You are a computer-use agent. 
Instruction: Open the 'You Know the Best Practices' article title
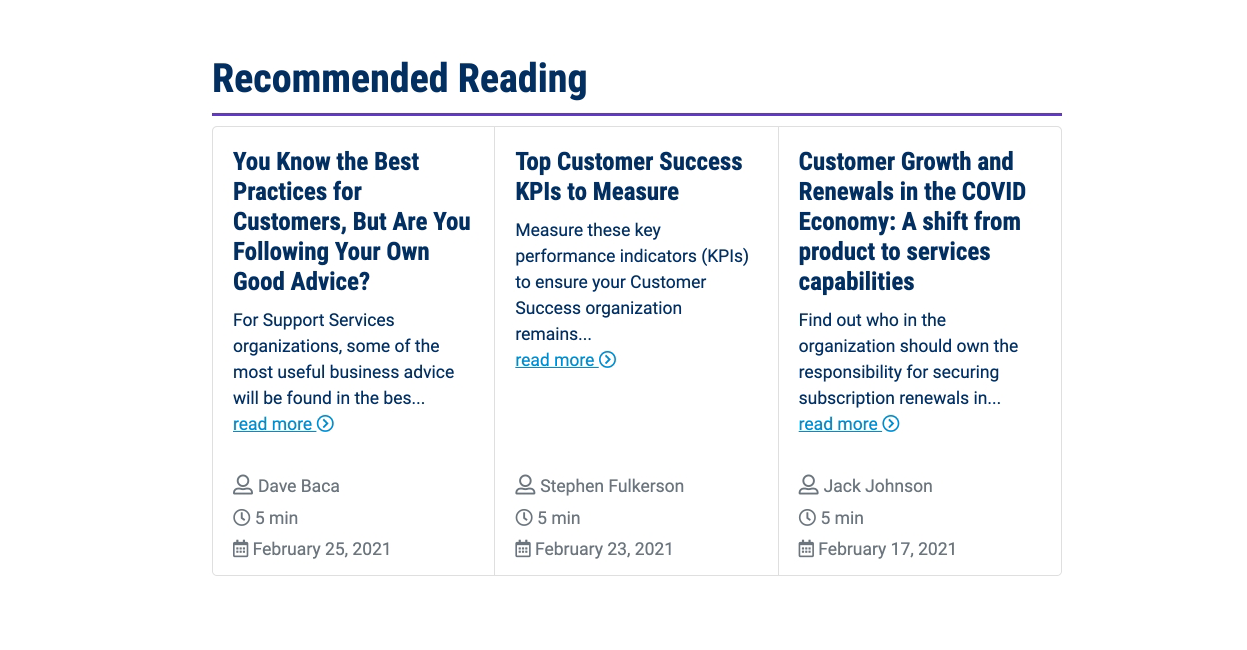click(x=352, y=221)
